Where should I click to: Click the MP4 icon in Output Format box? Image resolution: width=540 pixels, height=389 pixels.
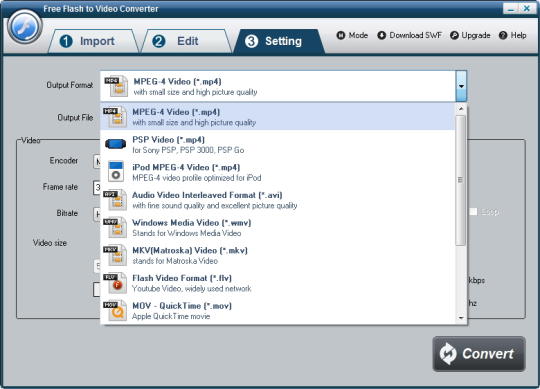[x=116, y=86]
